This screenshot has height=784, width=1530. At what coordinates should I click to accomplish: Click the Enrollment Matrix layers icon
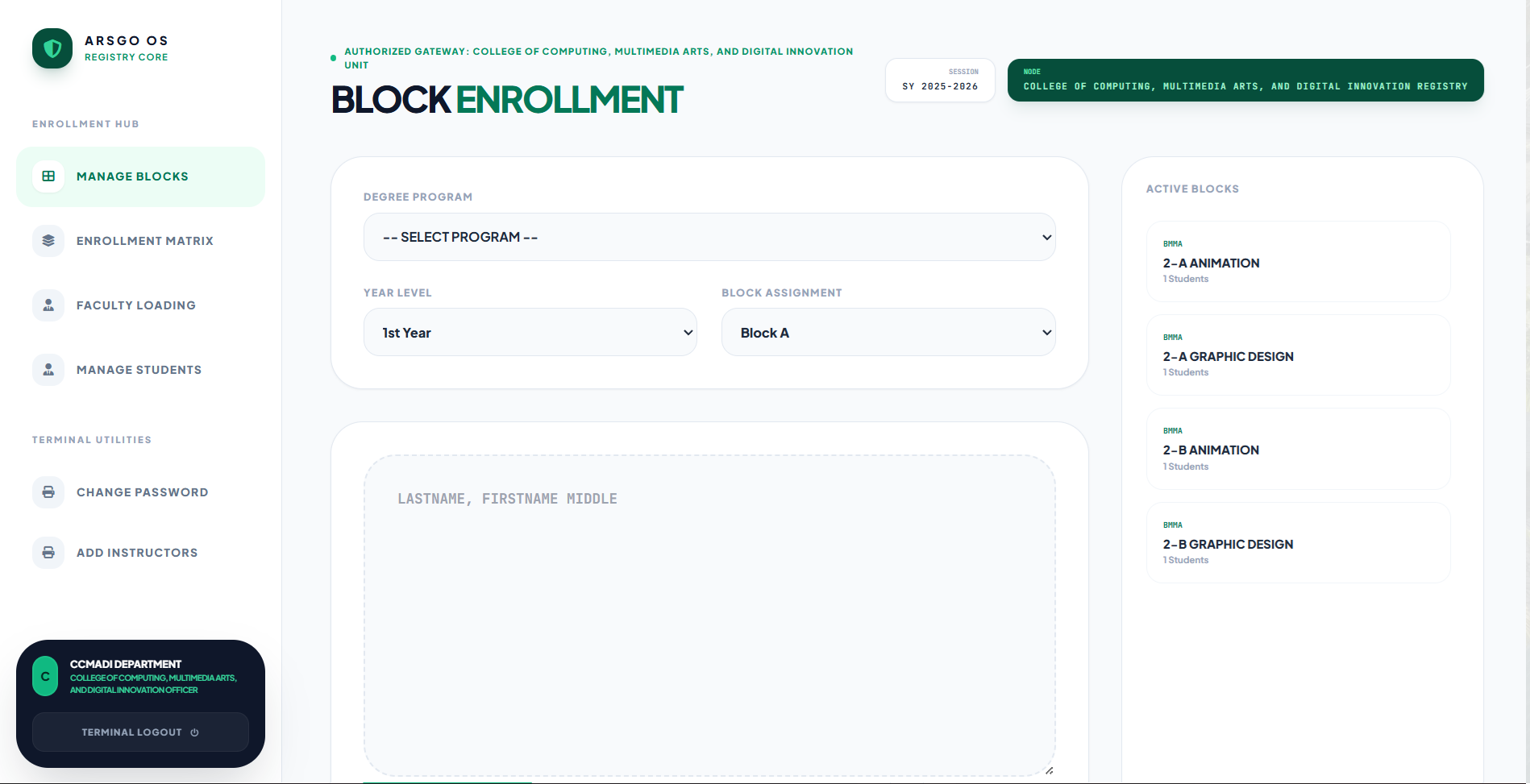point(48,241)
